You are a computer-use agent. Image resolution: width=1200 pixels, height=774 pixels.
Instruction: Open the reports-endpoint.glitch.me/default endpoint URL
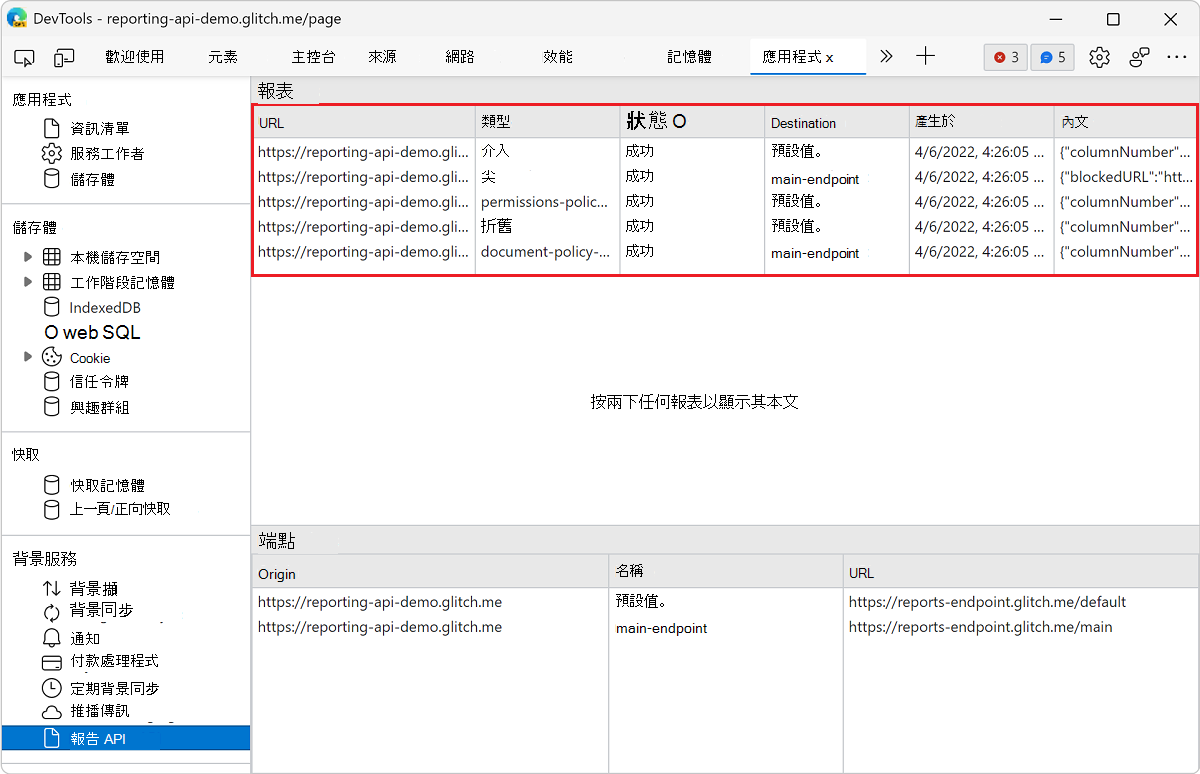point(987,602)
